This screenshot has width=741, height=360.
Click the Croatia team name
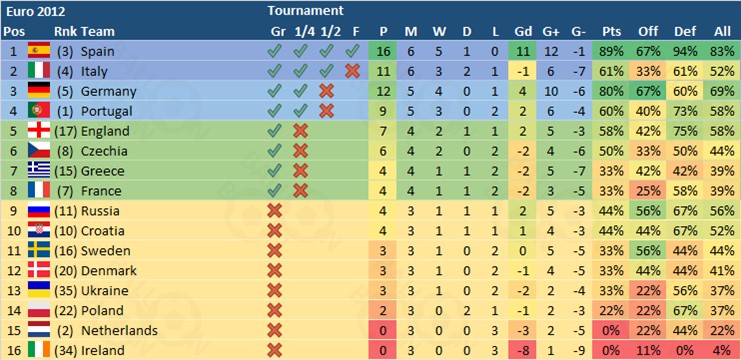click(103, 231)
